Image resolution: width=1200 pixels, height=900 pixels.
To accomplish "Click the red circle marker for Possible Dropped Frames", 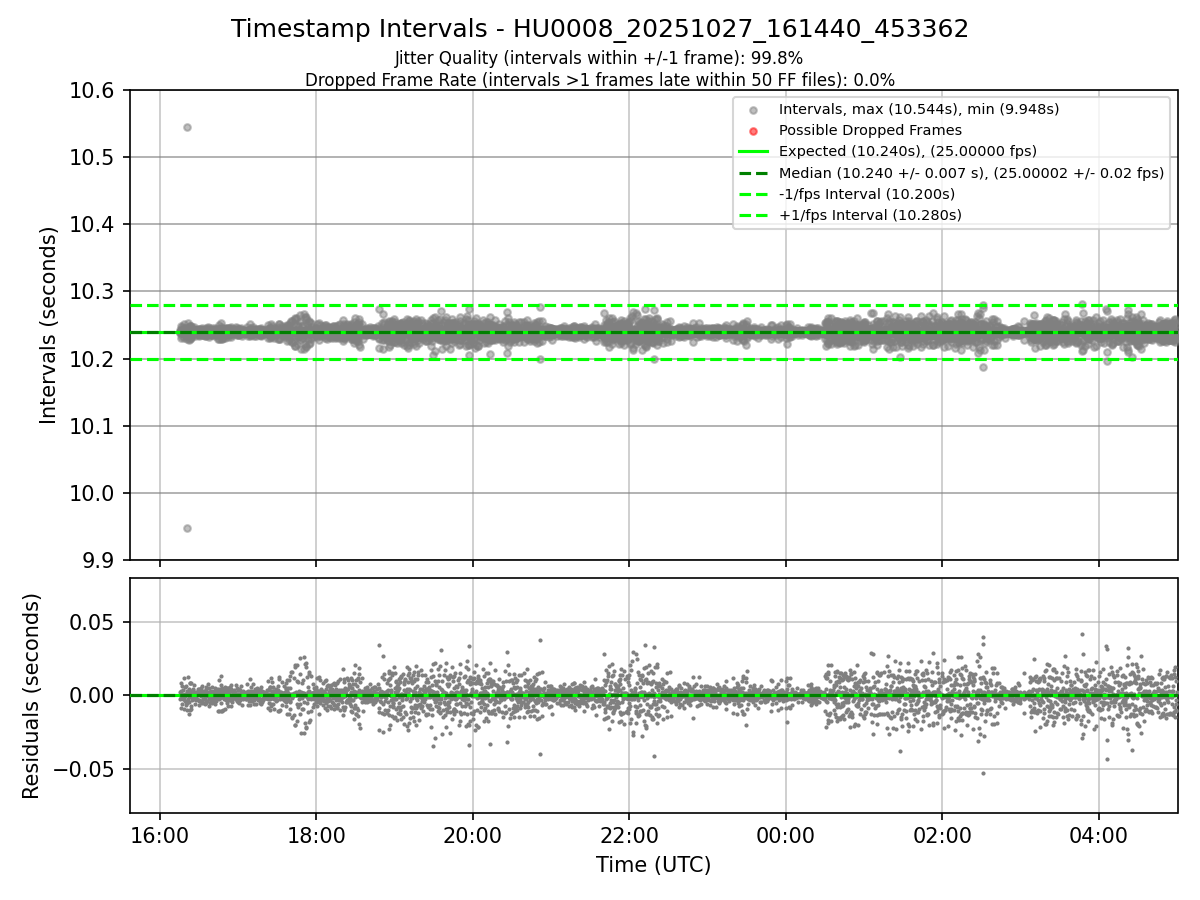I will 754,131.
